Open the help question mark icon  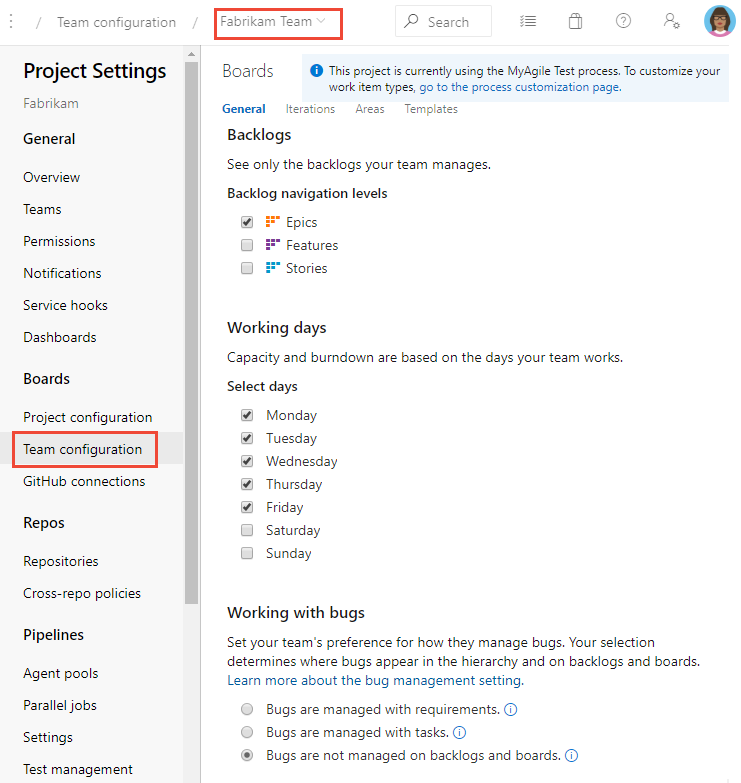coord(623,21)
